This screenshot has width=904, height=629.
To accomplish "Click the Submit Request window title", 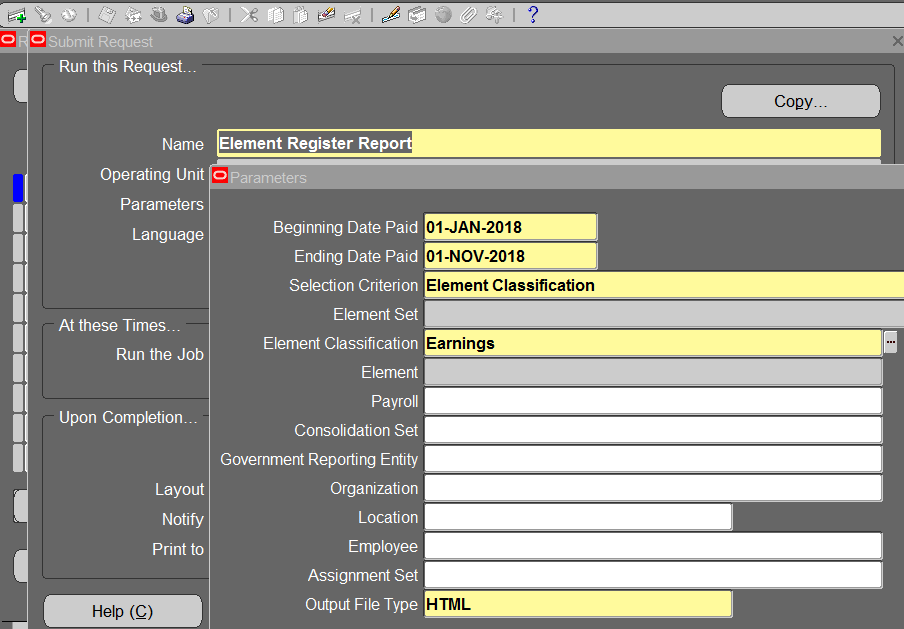I will (x=100, y=40).
